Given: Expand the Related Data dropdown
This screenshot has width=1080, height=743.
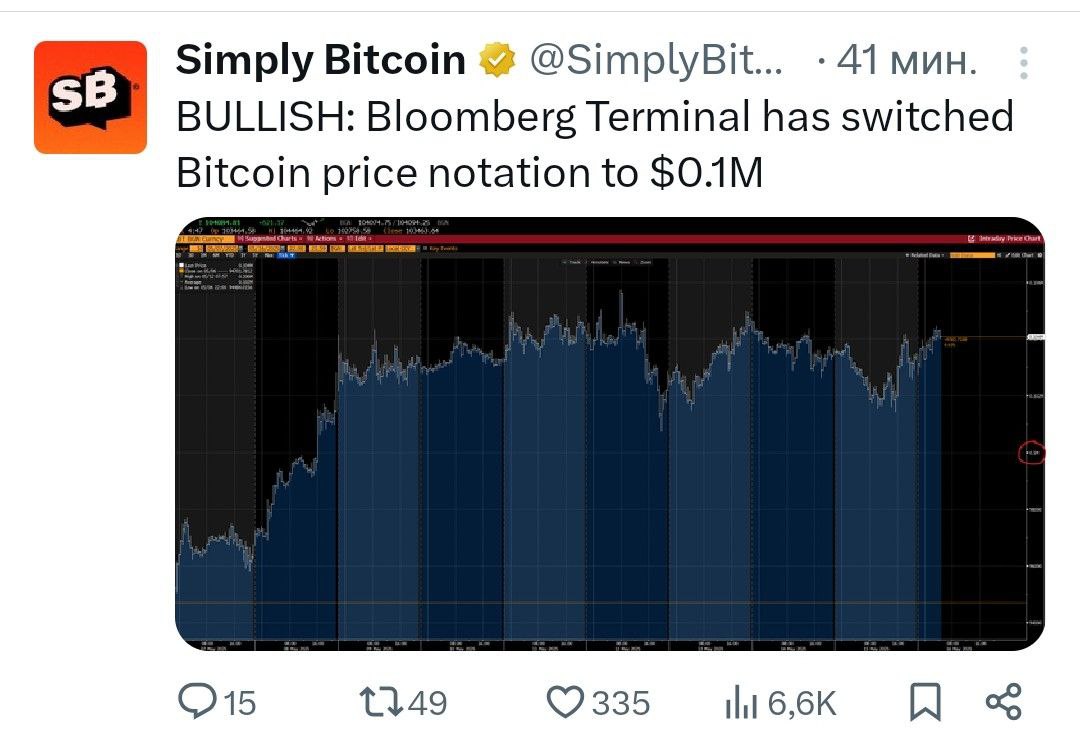Looking at the screenshot, I should 925,255.
